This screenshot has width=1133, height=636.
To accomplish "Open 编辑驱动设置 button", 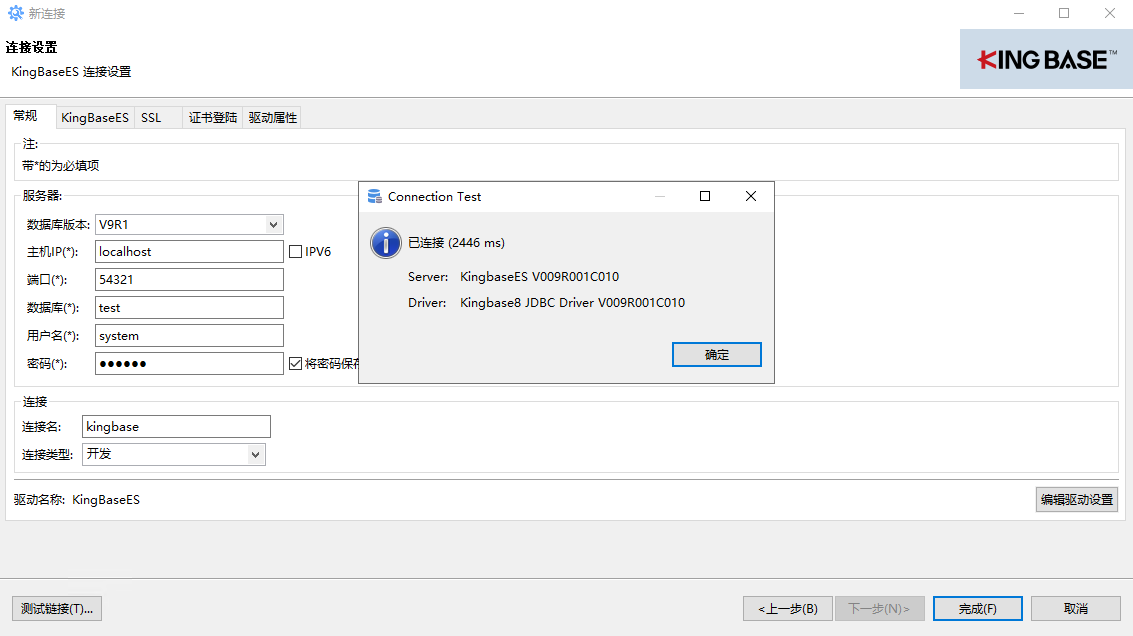I will coord(1077,499).
